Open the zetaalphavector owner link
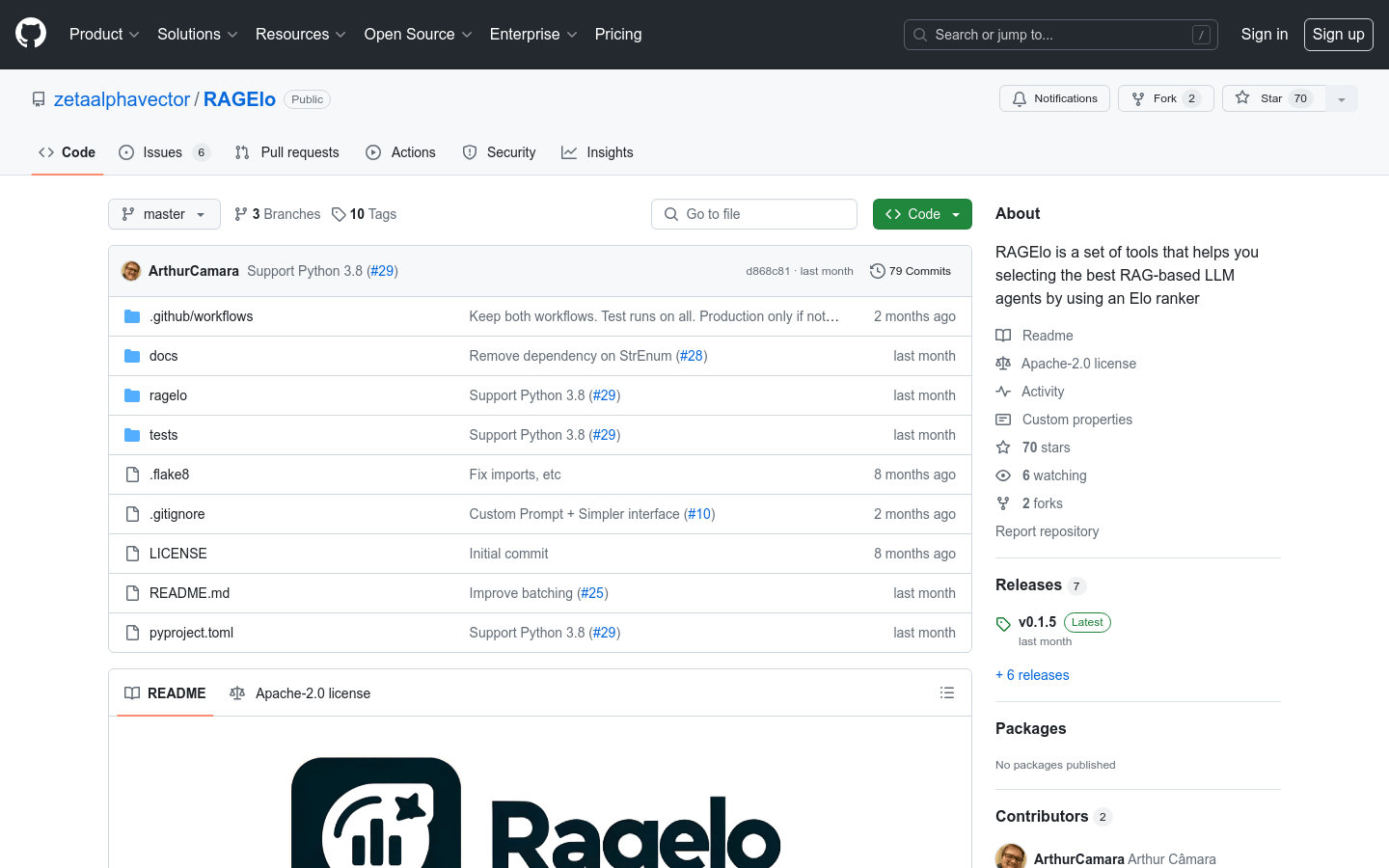Image resolution: width=1389 pixels, height=868 pixels. [122, 99]
